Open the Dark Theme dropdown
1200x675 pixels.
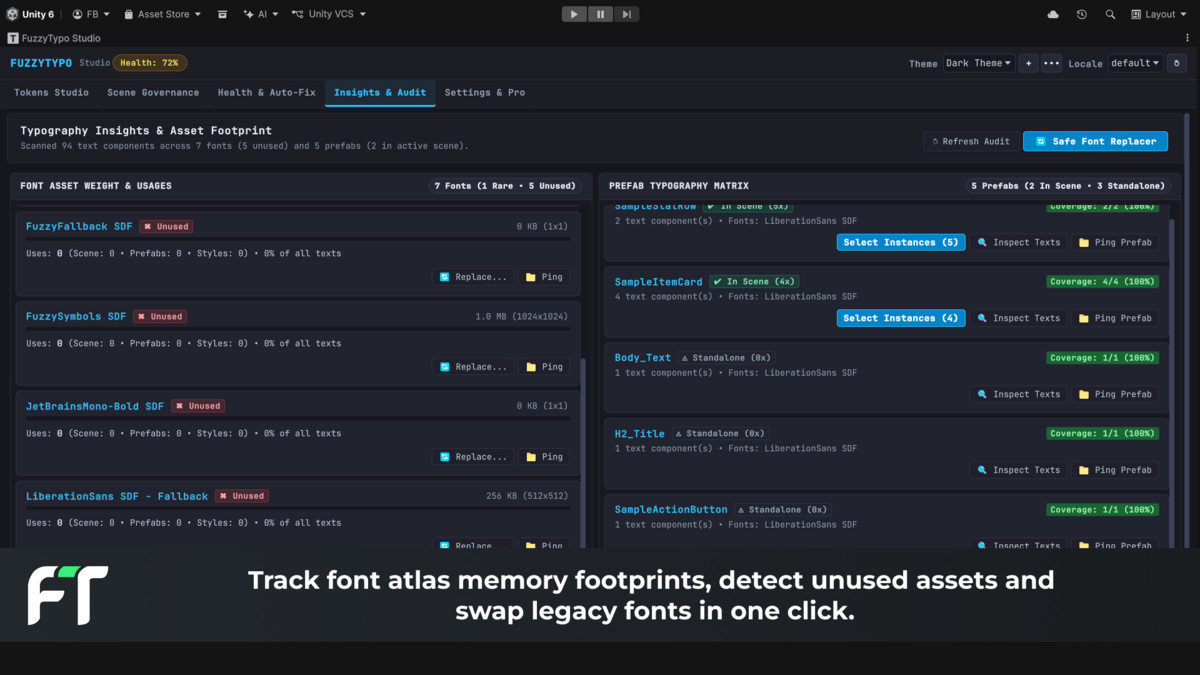(x=978, y=63)
